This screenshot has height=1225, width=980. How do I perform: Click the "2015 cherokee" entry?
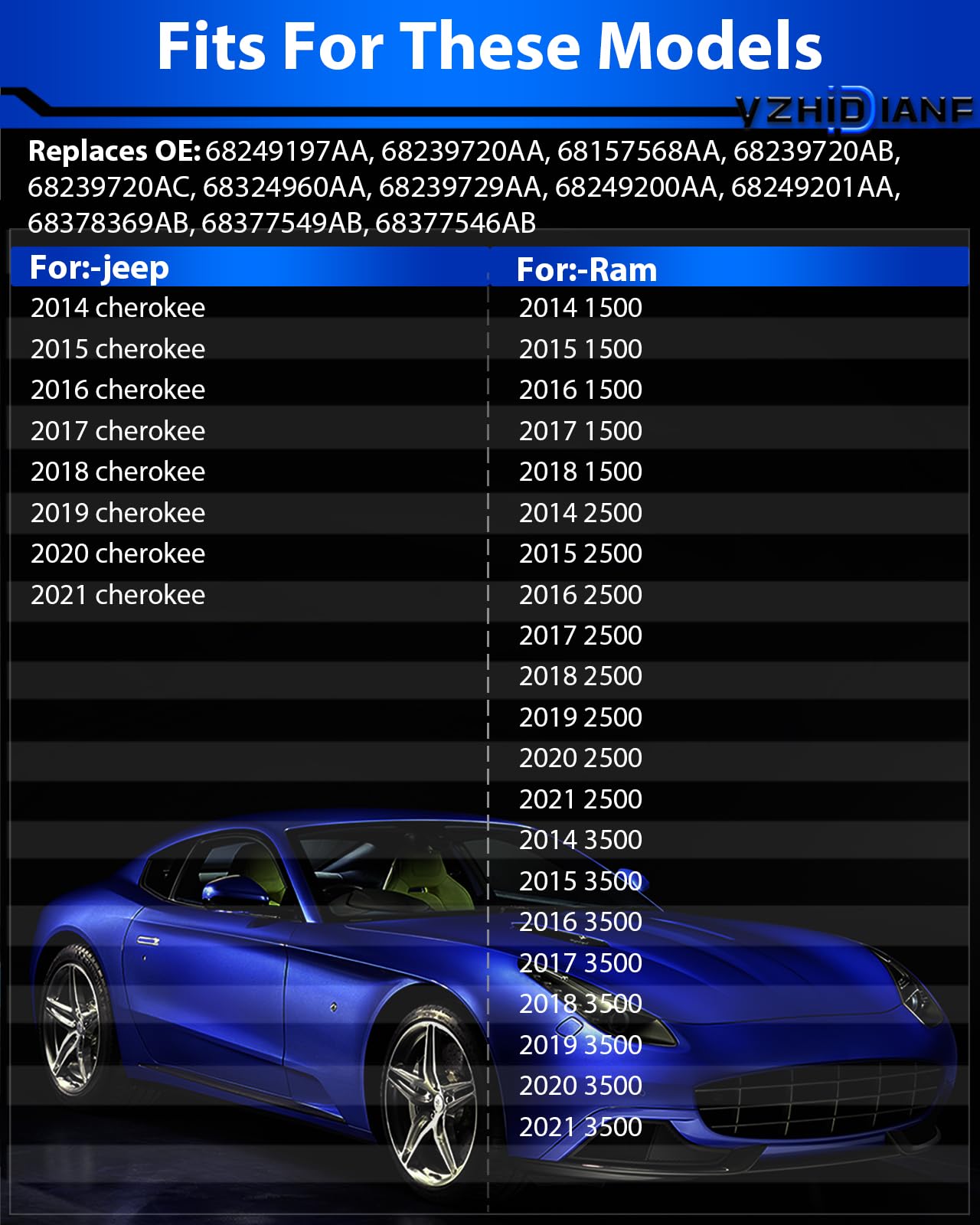(118, 349)
